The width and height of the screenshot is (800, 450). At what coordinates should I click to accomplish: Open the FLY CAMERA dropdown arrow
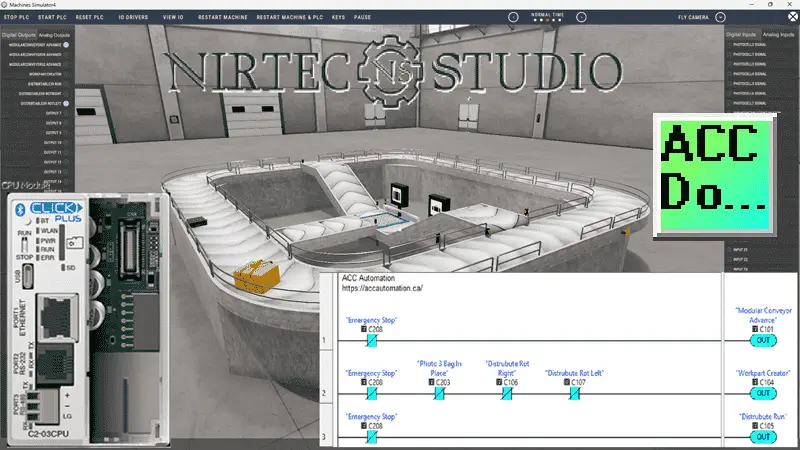click(x=720, y=17)
